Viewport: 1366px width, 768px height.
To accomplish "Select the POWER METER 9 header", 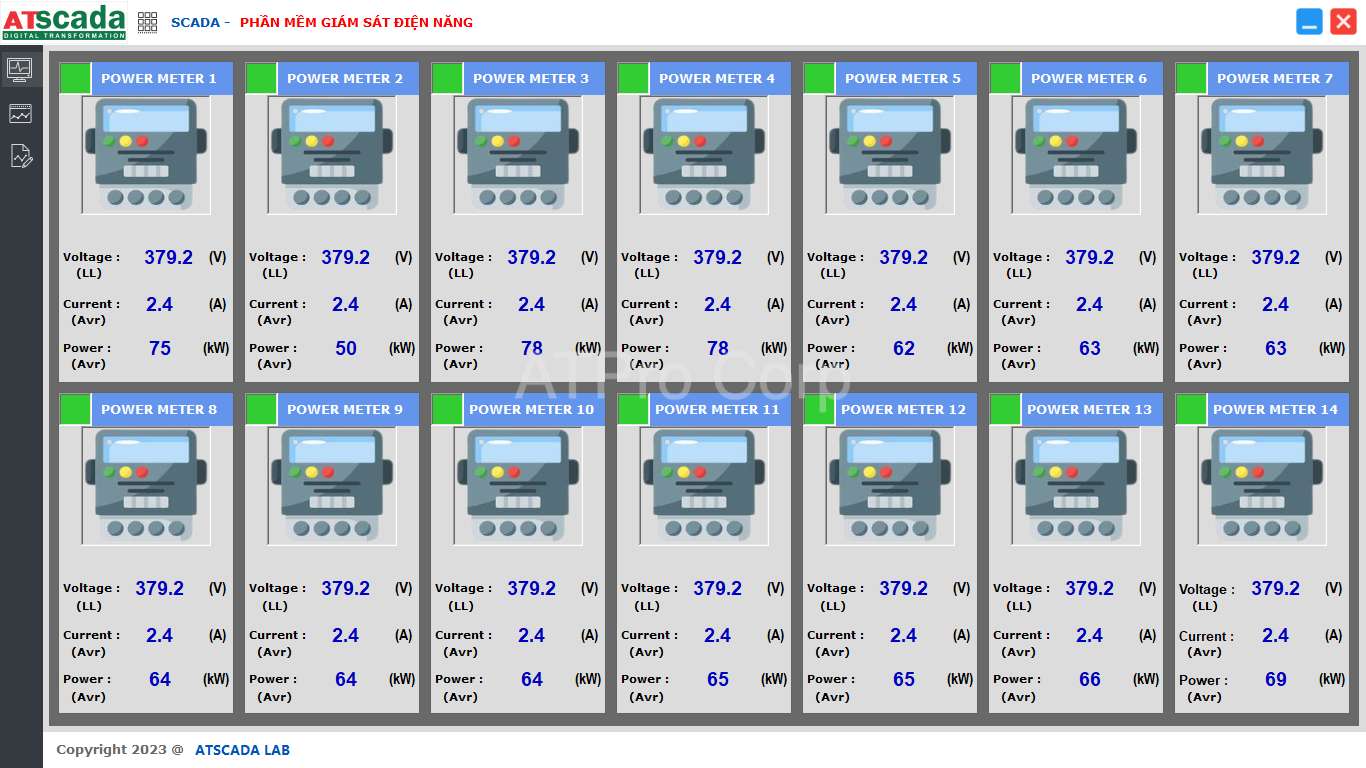I will 344,409.
